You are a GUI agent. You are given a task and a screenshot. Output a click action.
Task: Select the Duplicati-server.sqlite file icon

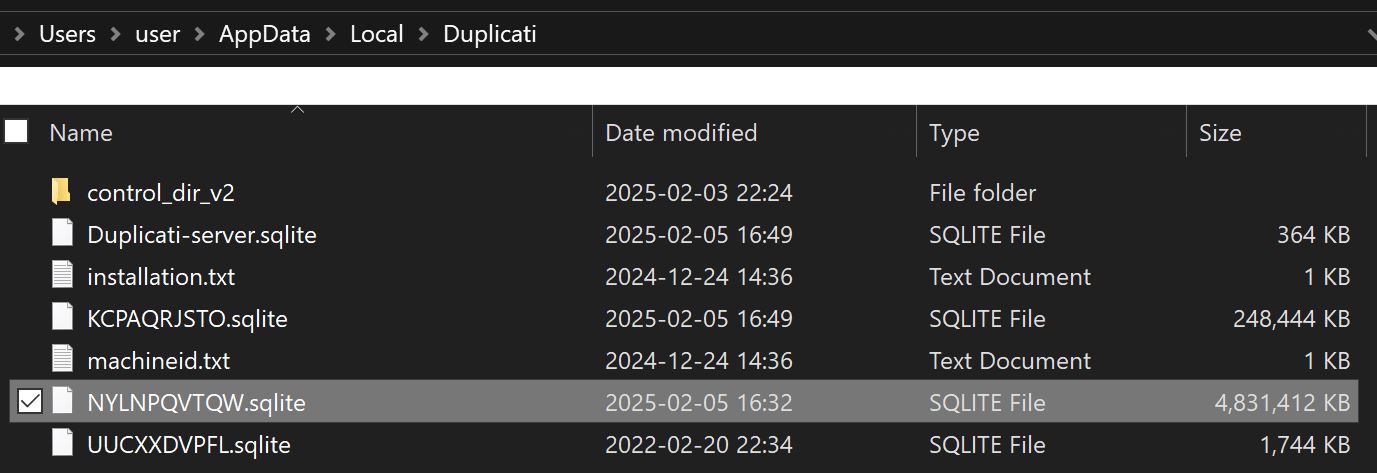(x=62, y=234)
